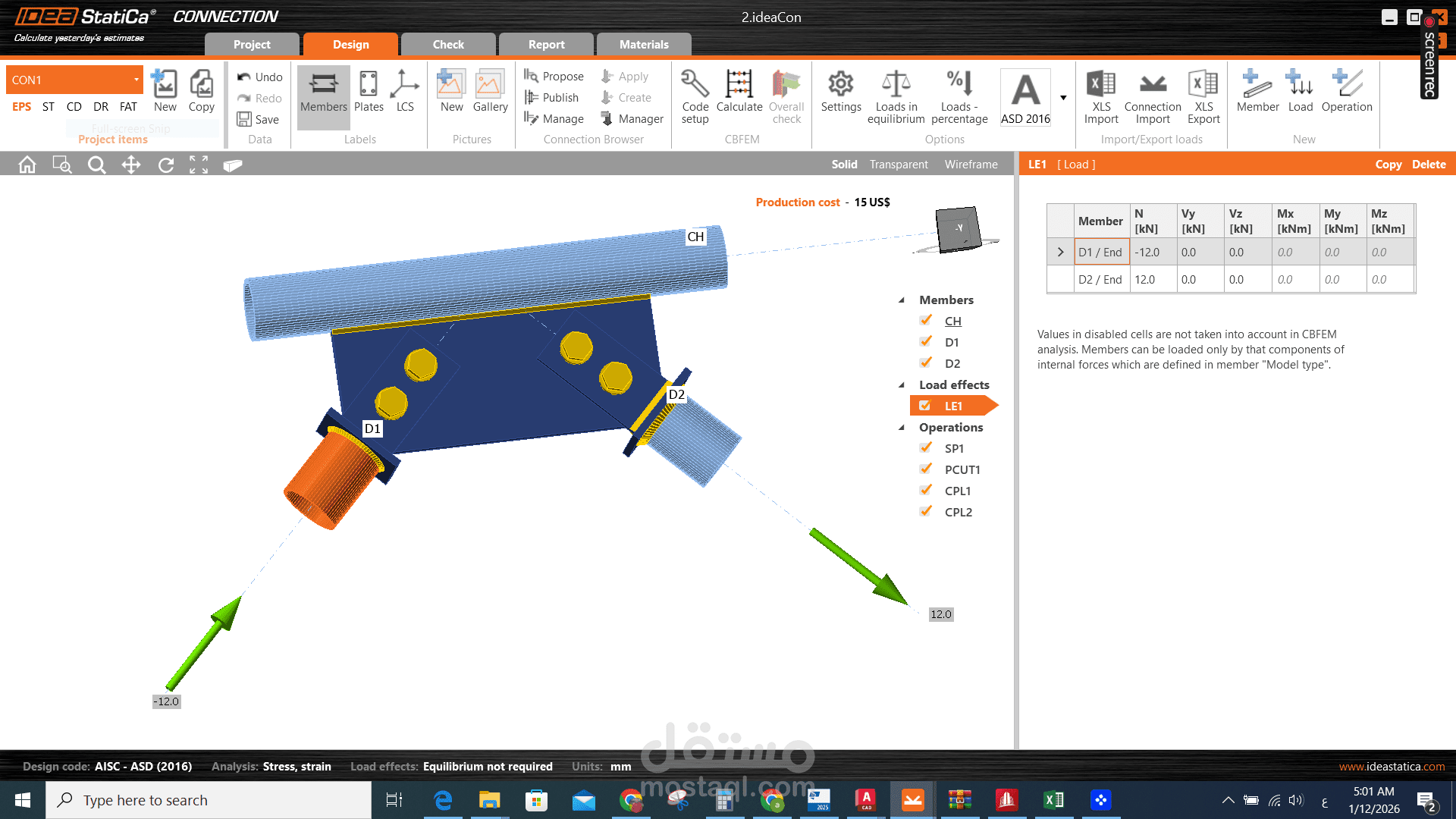Click the rotate view icon
Viewport: 1456px width, 819px height.
pyautogui.click(x=165, y=165)
